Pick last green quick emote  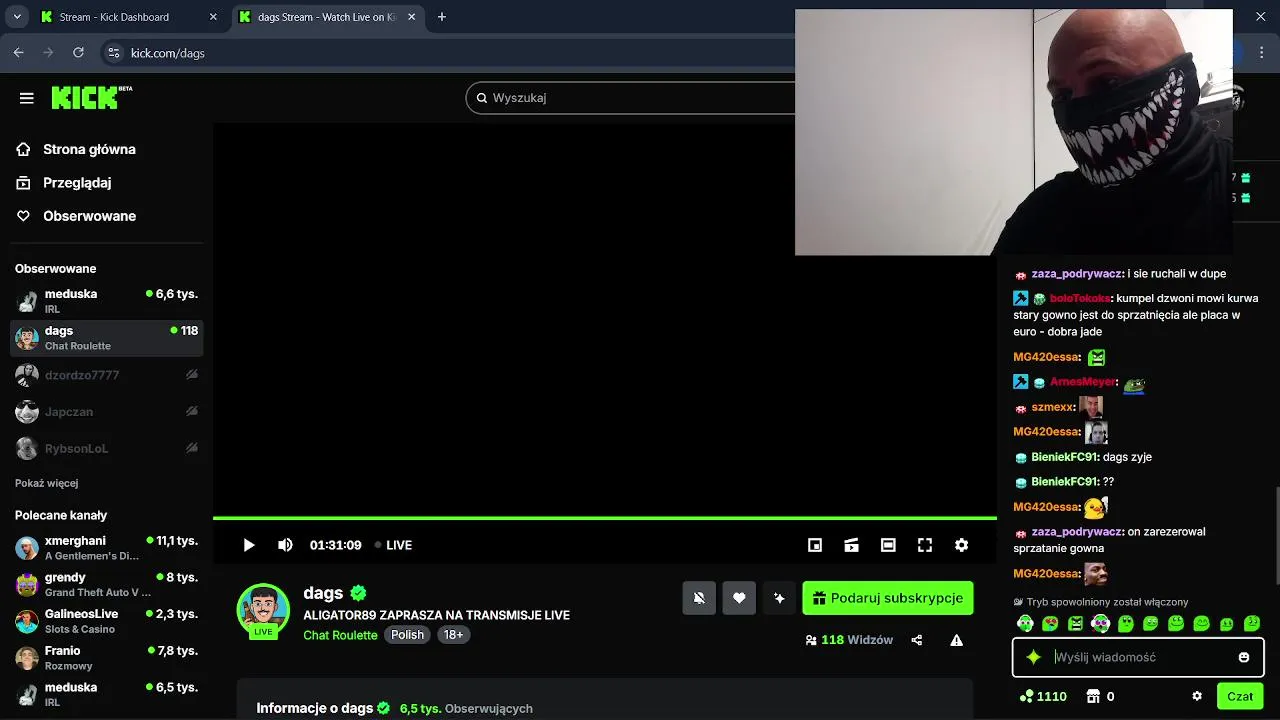click(x=1252, y=624)
